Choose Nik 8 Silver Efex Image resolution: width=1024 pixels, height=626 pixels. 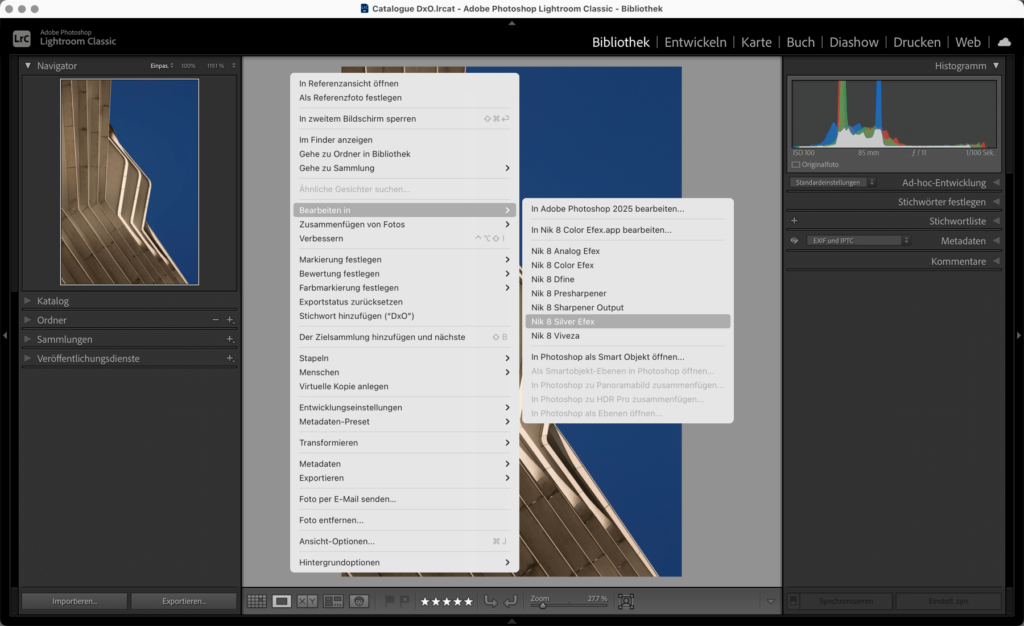point(628,322)
